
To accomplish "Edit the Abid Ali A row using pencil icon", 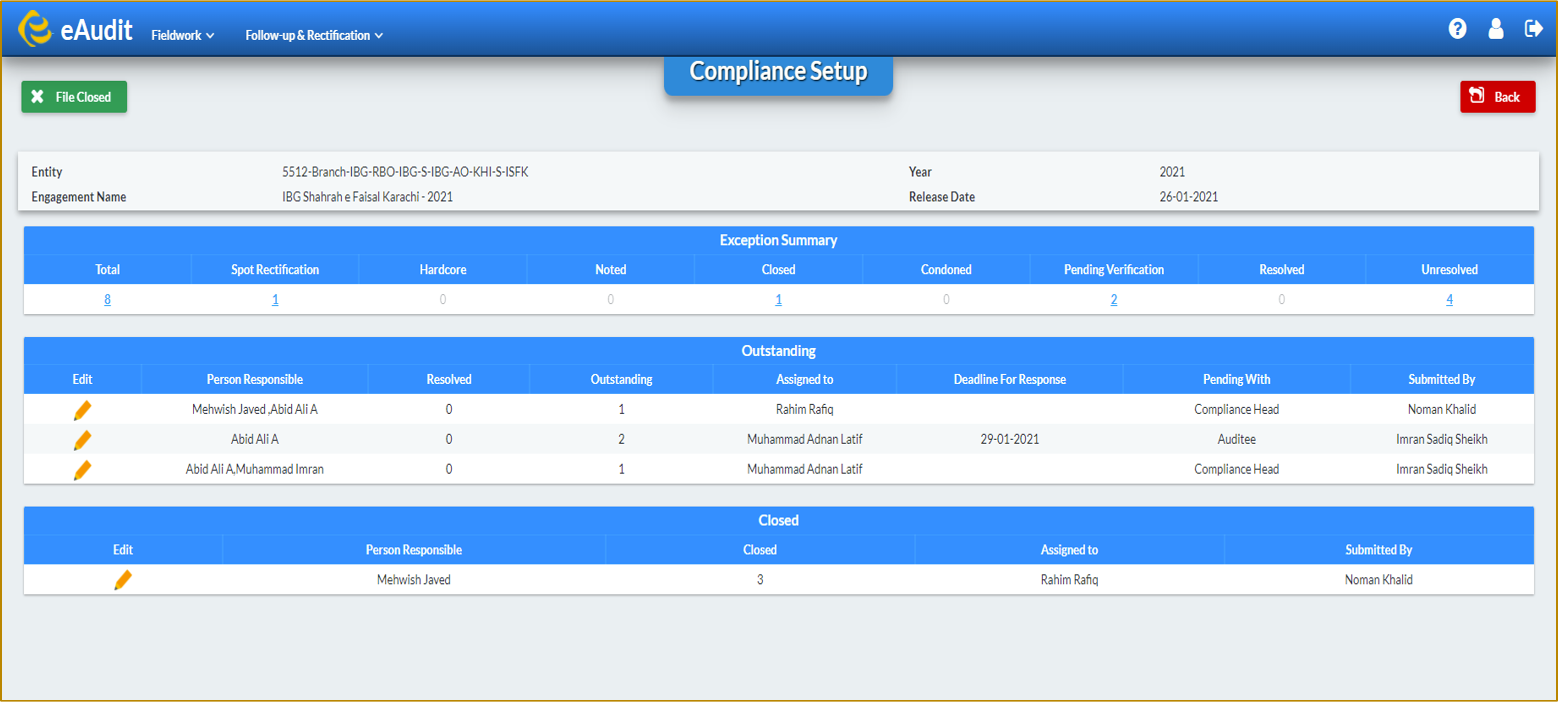I will tap(83, 439).
